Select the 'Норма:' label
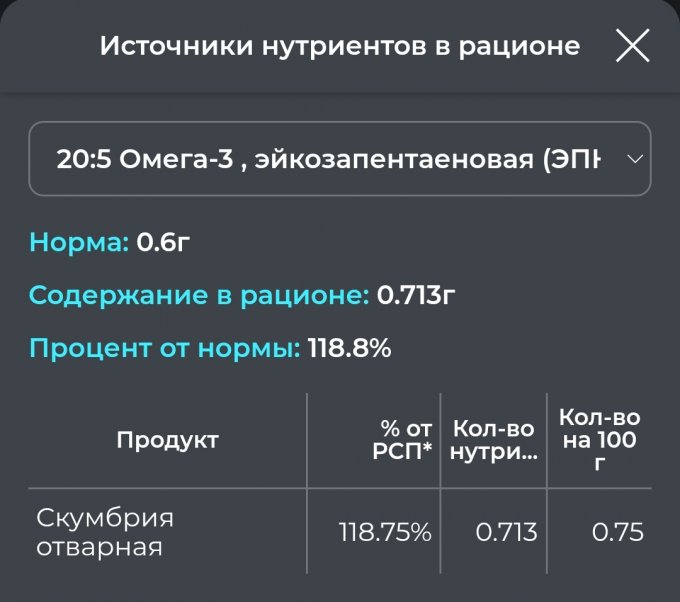This screenshot has height=602, width=680. (x=80, y=243)
